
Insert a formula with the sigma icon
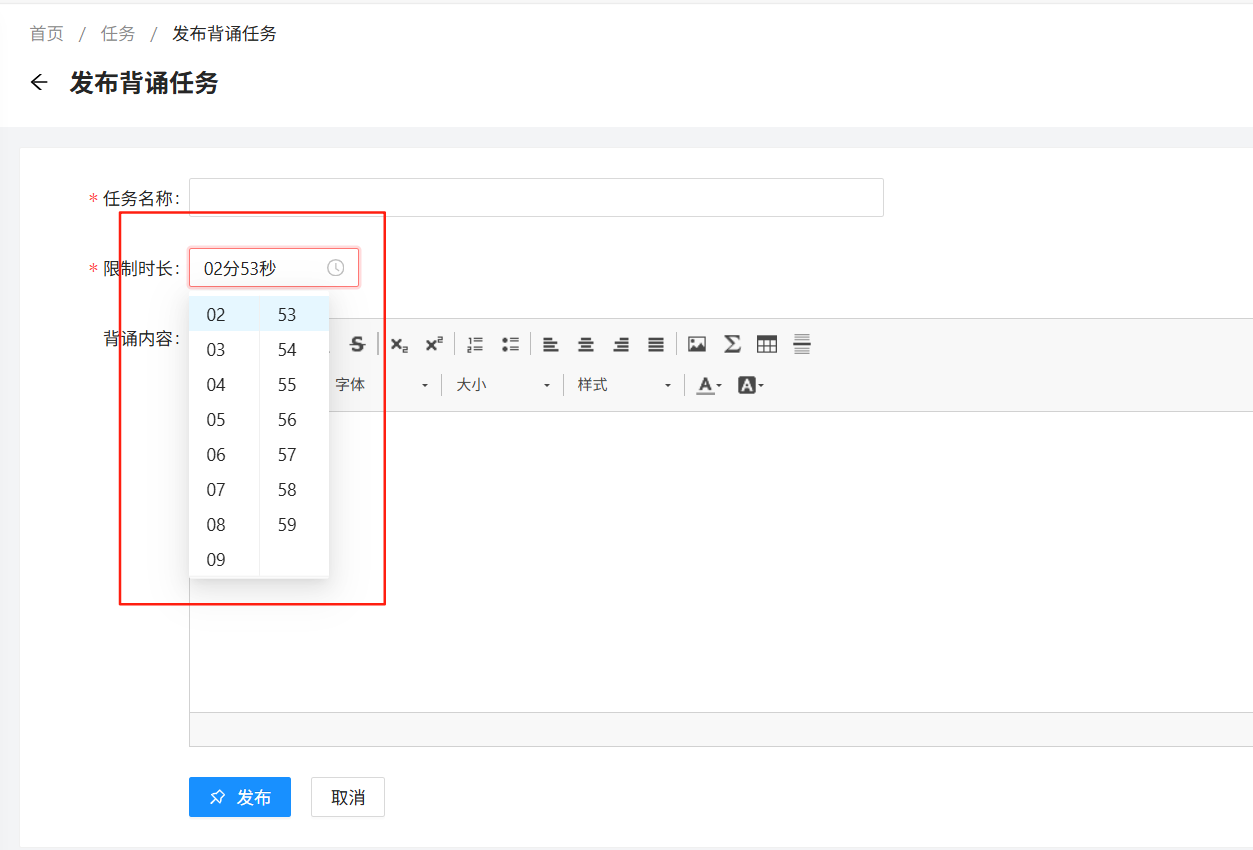point(732,344)
